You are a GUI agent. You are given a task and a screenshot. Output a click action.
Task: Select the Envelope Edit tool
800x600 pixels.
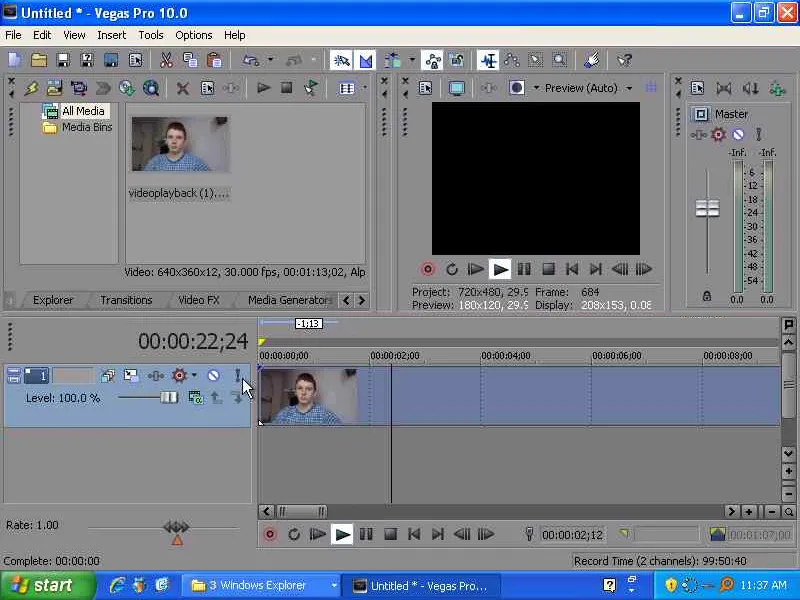pos(512,60)
